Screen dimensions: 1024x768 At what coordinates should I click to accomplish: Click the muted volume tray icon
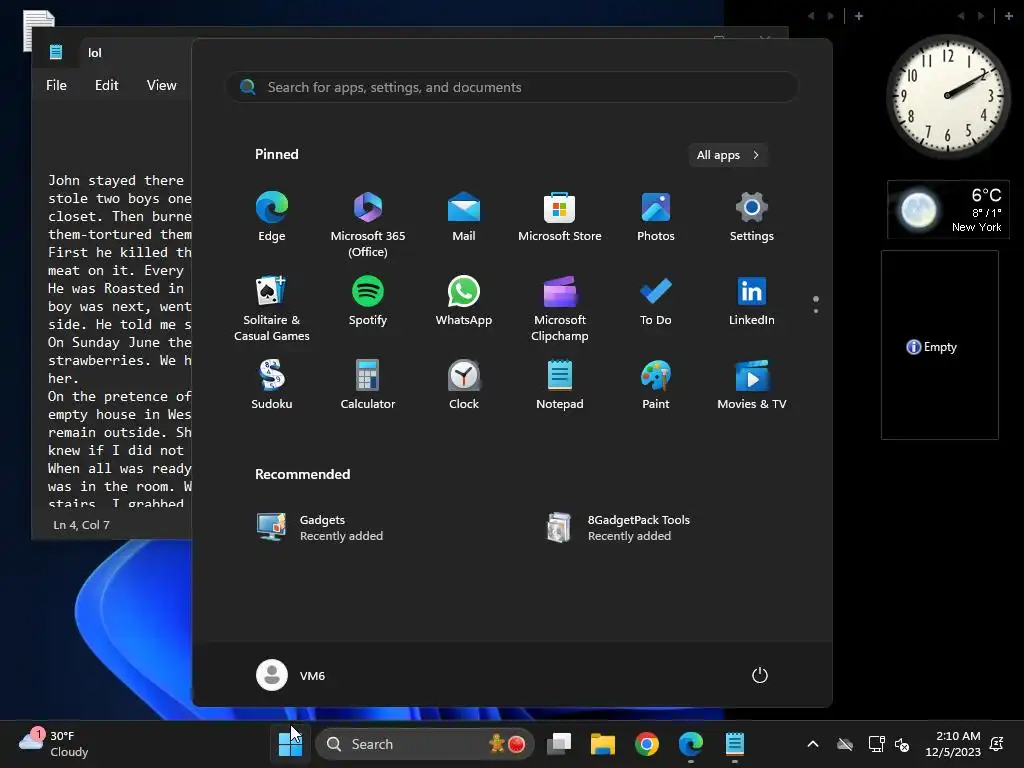pyautogui.click(x=902, y=744)
